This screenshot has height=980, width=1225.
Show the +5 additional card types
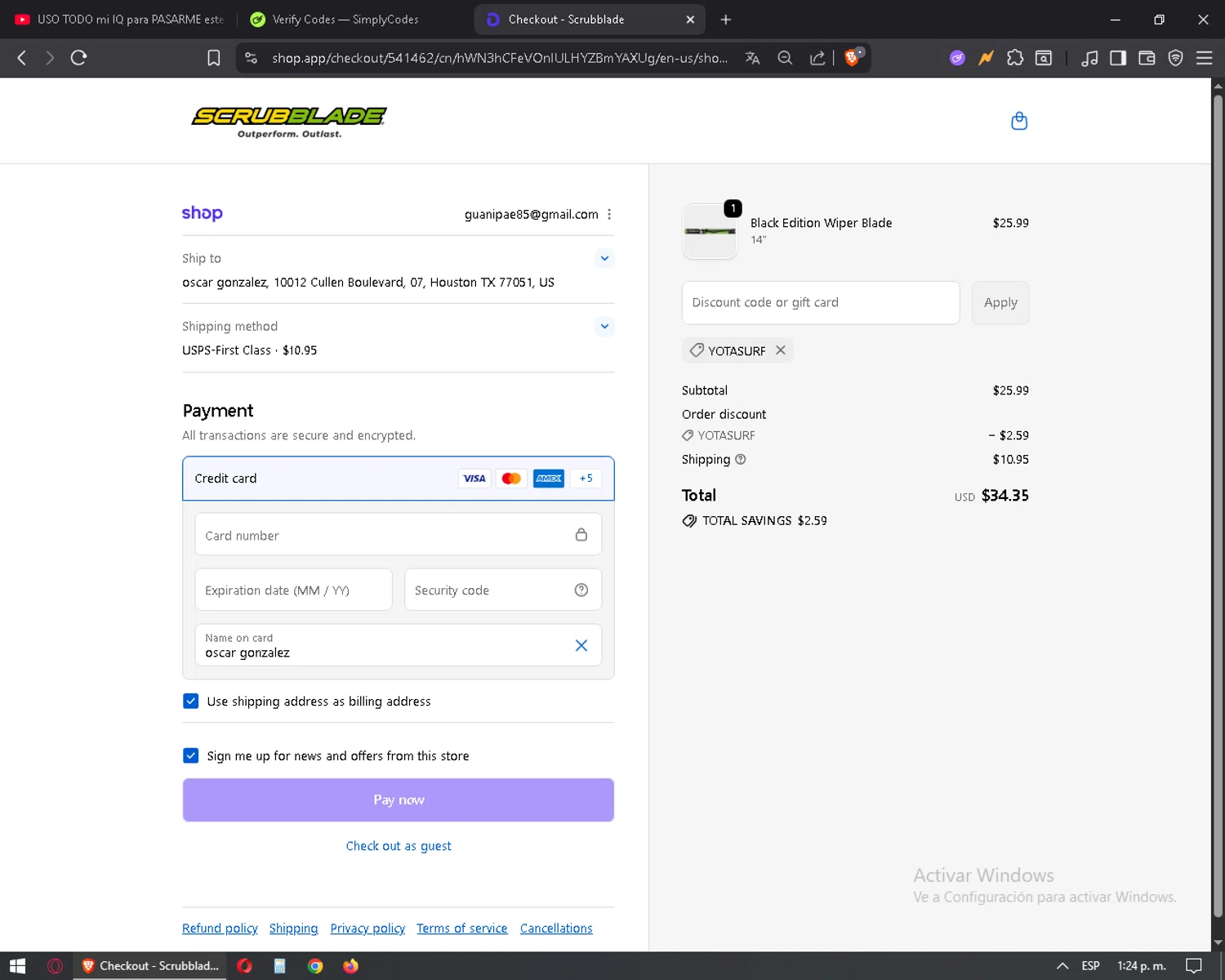point(586,479)
